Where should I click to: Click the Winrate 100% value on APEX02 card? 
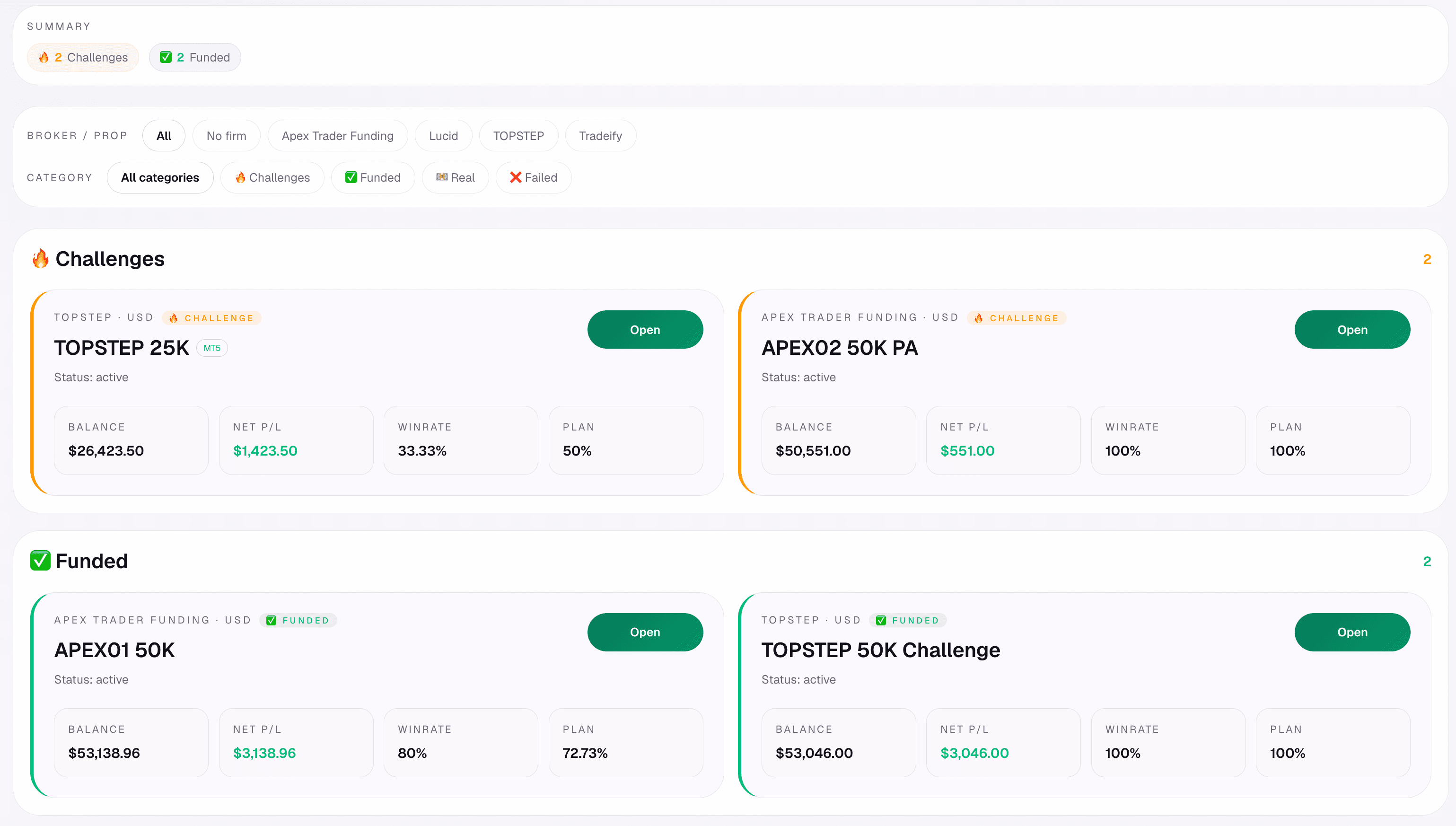point(1123,451)
